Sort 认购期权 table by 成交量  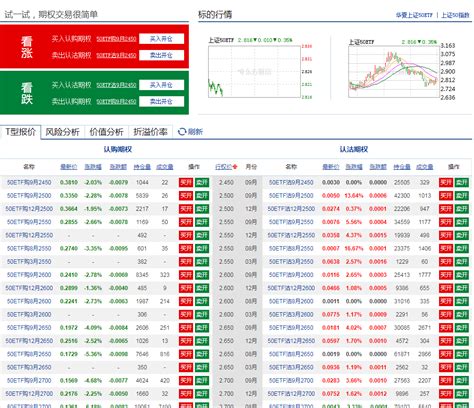point(165,167)
